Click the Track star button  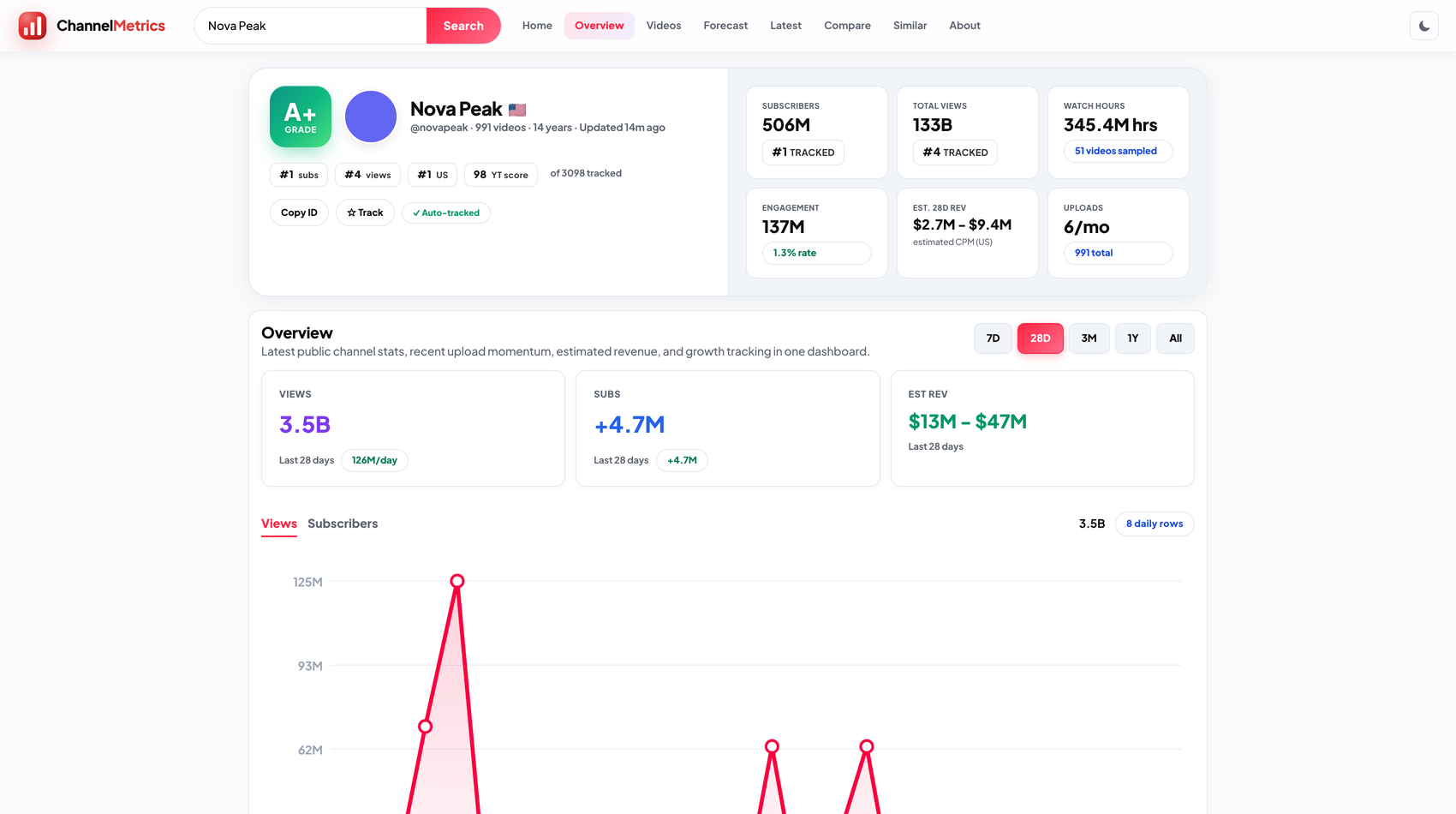pos(365,212)
